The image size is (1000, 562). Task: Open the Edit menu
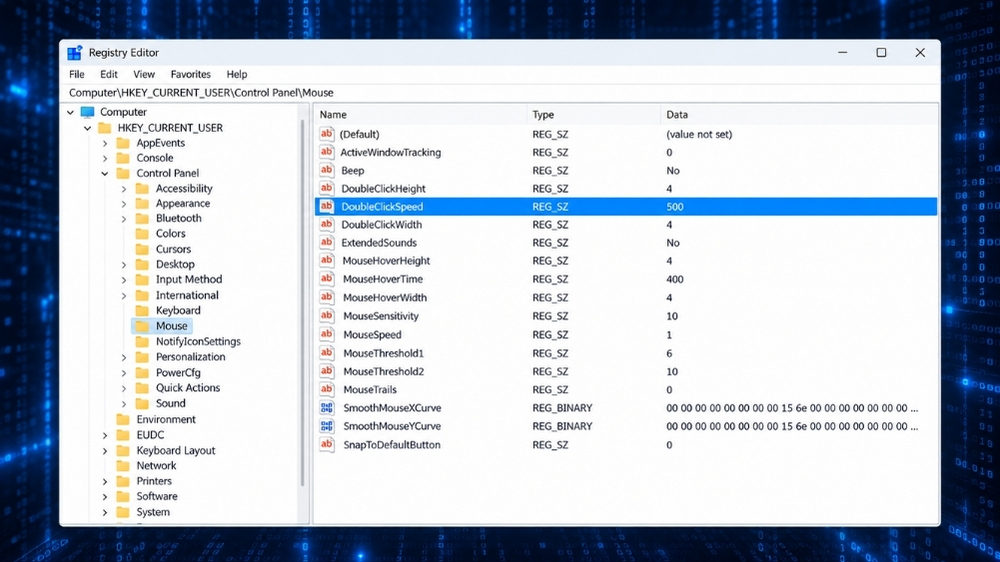pyautogui.click(x=109, y=75)
